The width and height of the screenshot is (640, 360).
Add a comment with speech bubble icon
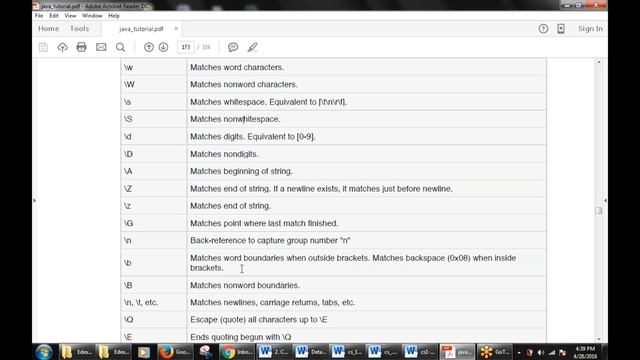[233, 47]
